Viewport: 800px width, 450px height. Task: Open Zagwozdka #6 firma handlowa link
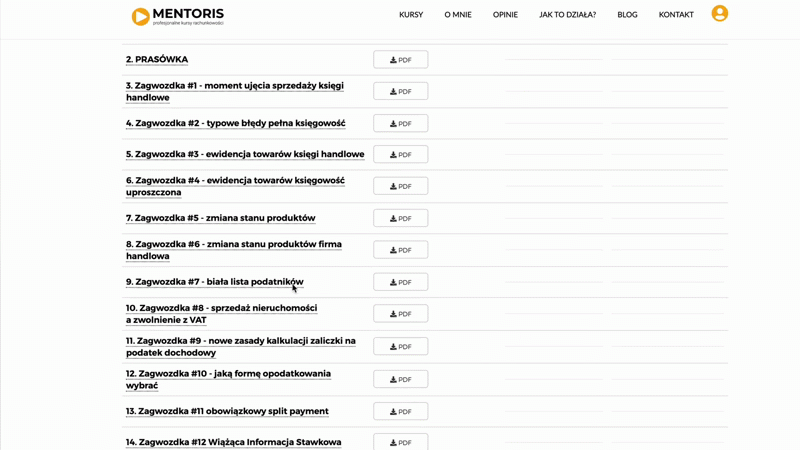coord(234,250)
